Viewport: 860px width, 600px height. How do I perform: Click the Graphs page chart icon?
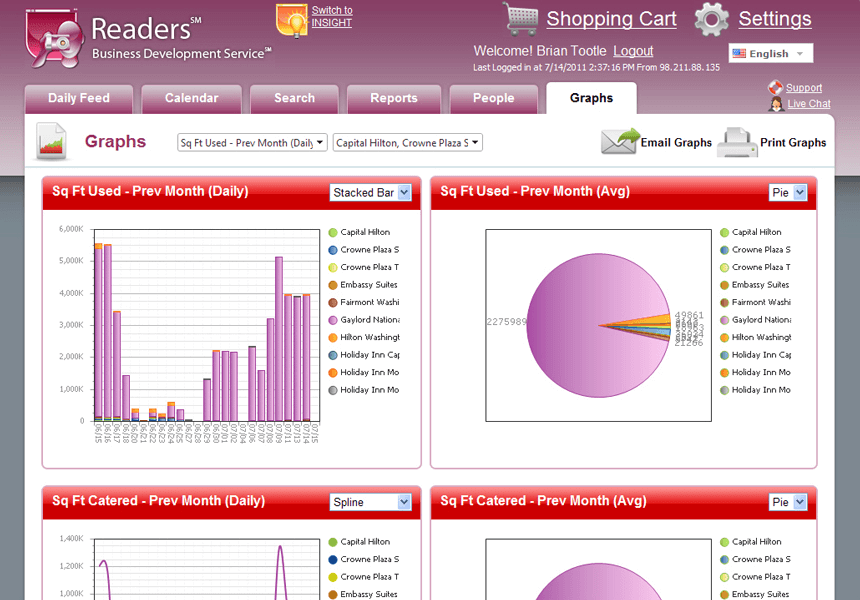(x=51, y=141)
